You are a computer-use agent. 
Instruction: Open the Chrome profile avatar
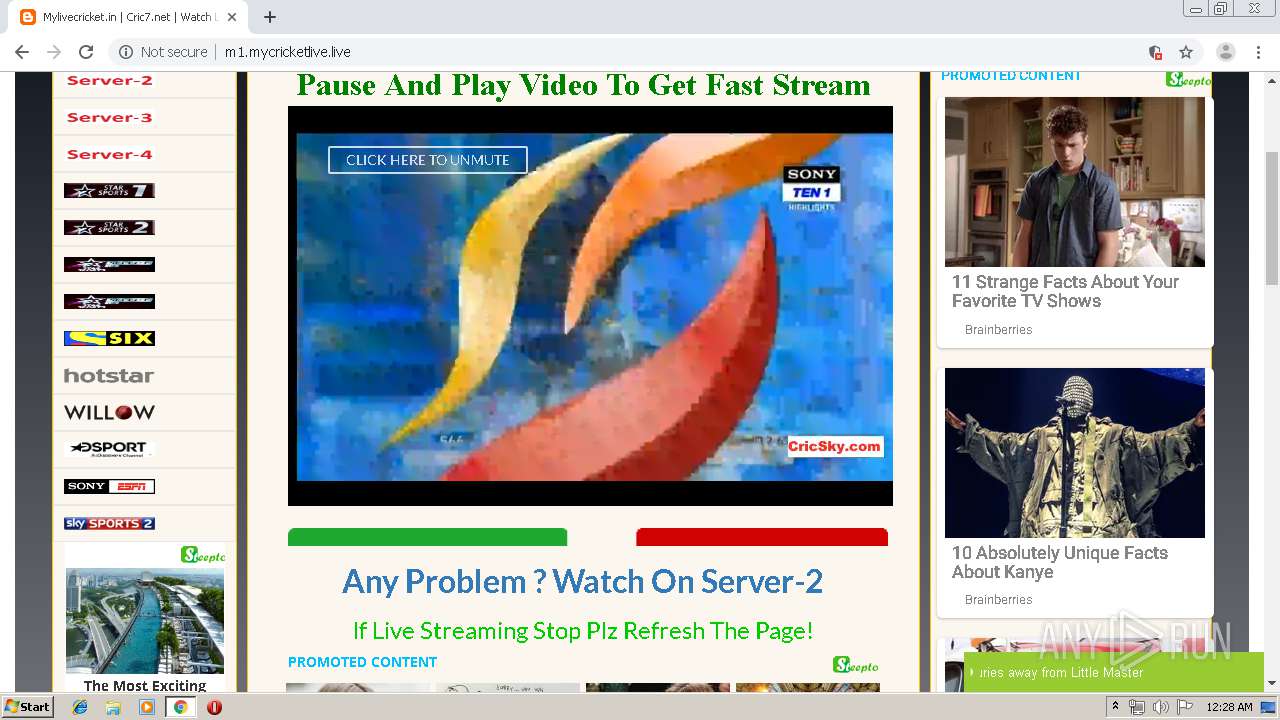[x=1225, y=52]
